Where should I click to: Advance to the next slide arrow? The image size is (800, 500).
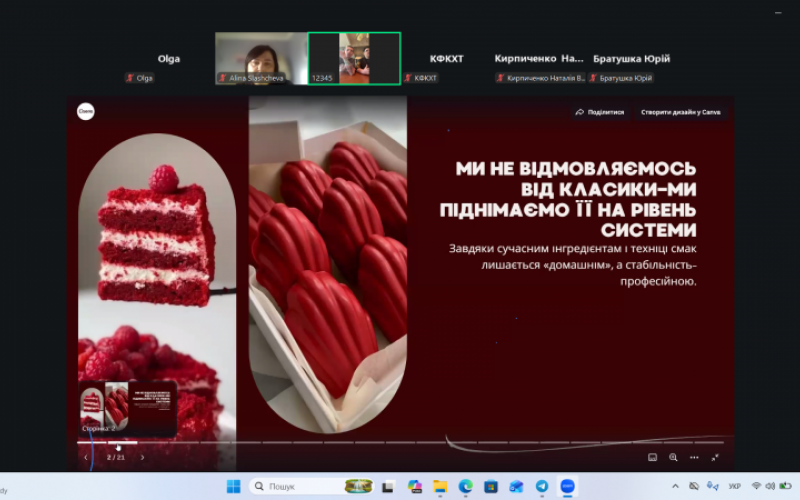(142, 457)
